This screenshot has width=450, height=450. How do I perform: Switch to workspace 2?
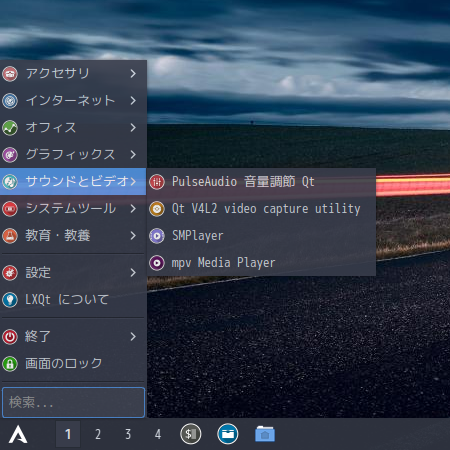point(98,434)
